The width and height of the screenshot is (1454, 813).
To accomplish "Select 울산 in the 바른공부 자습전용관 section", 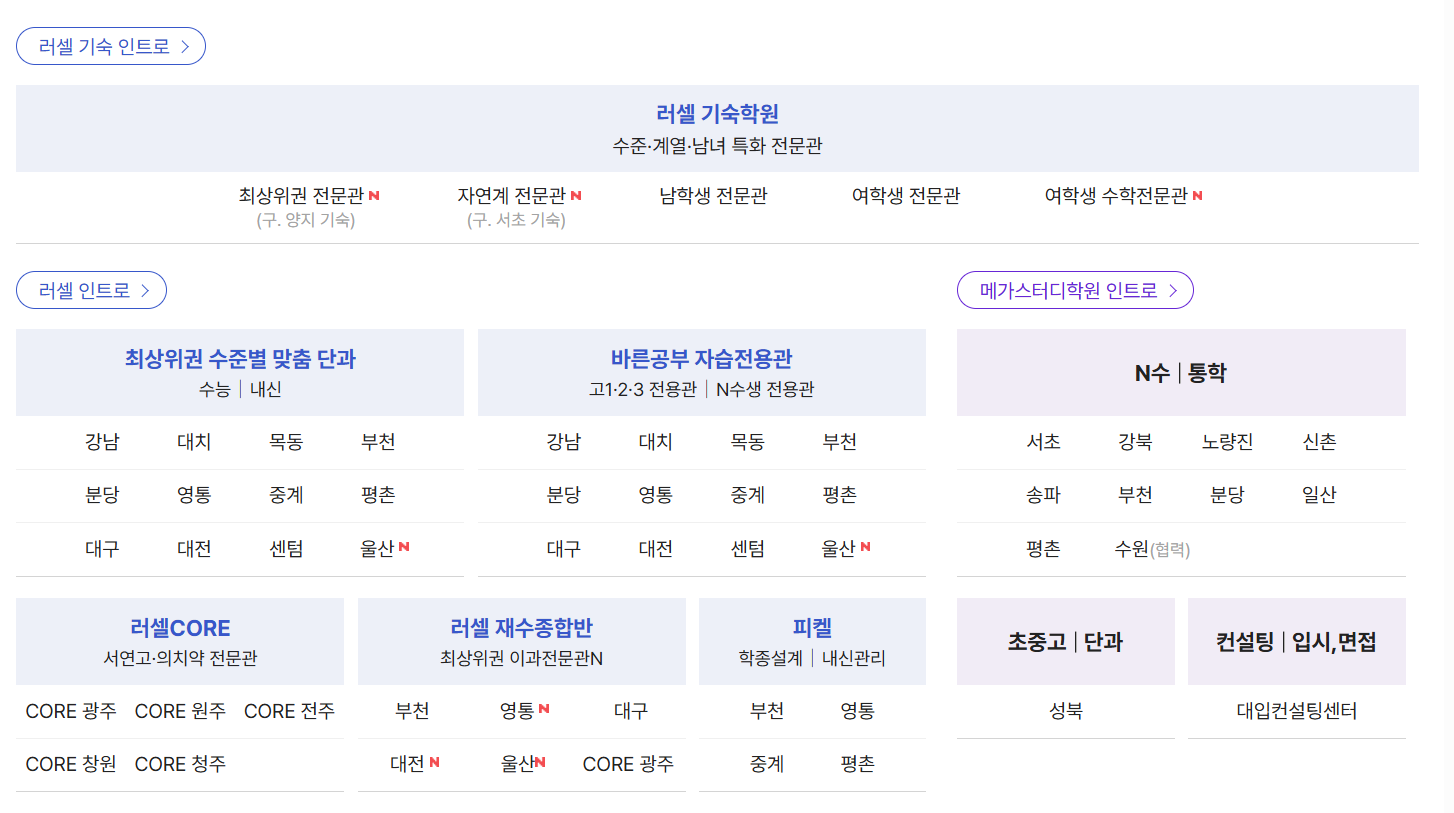I will (x=839, y=549).
